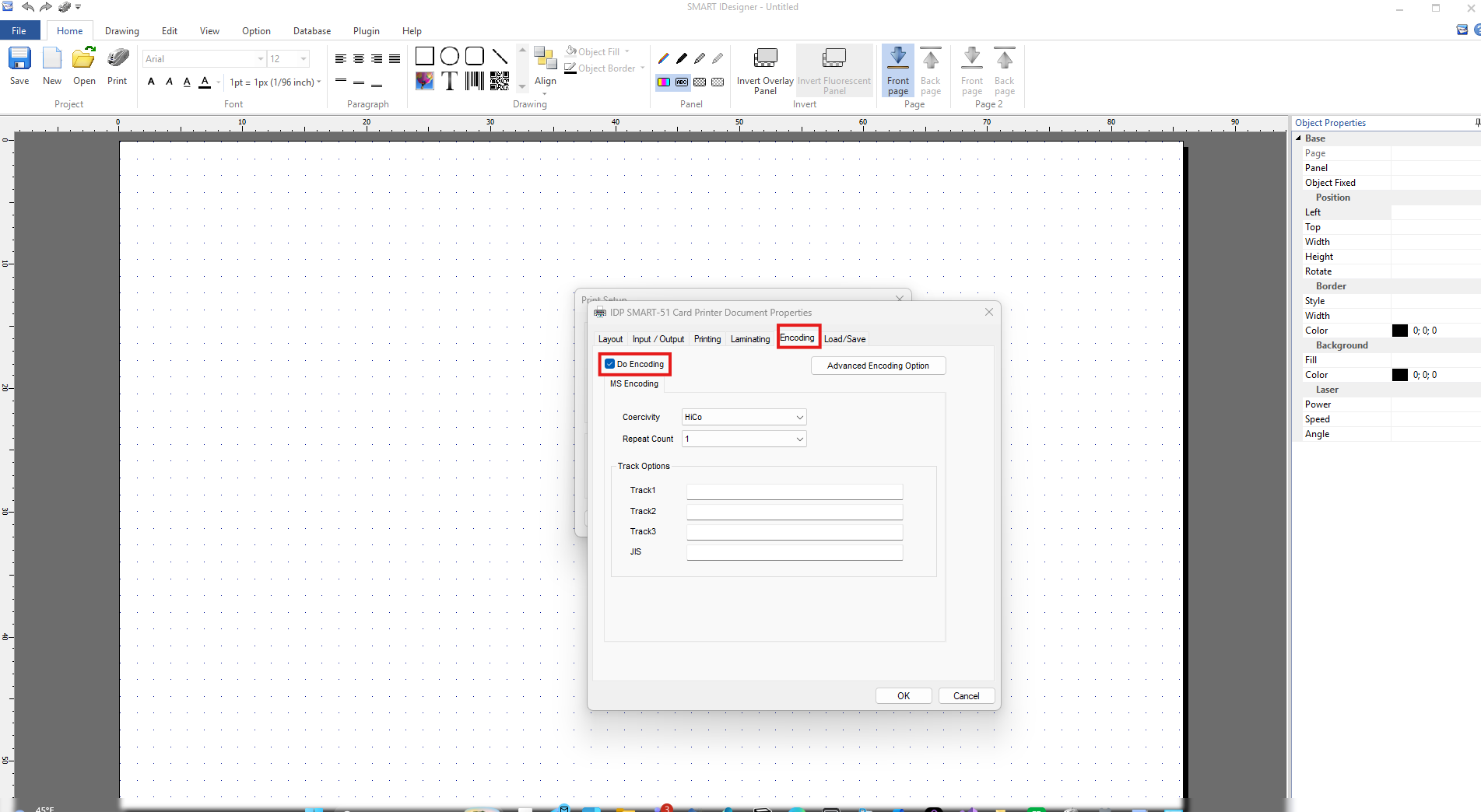The image size is (1481, 812).
Task: Select the Text tool
Action: pos(450,81)
